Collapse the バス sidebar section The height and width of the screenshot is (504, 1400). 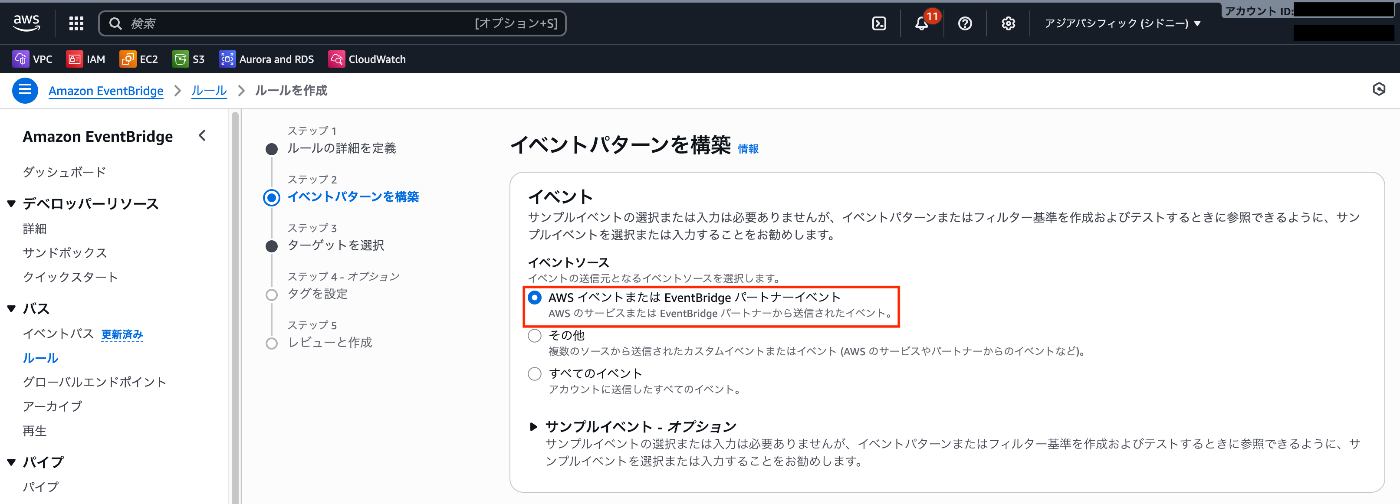[12, 309]
